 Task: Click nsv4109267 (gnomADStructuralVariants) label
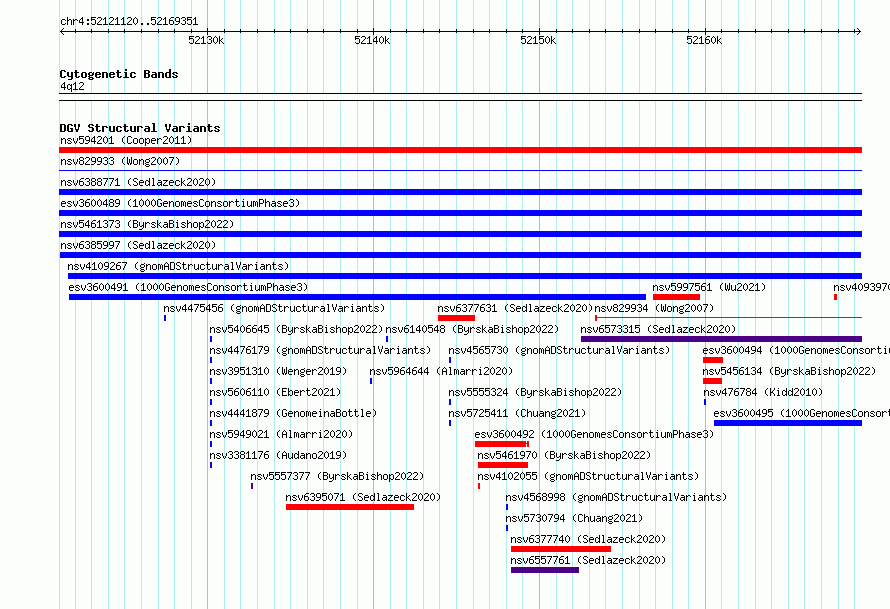[x=178, y=266]
